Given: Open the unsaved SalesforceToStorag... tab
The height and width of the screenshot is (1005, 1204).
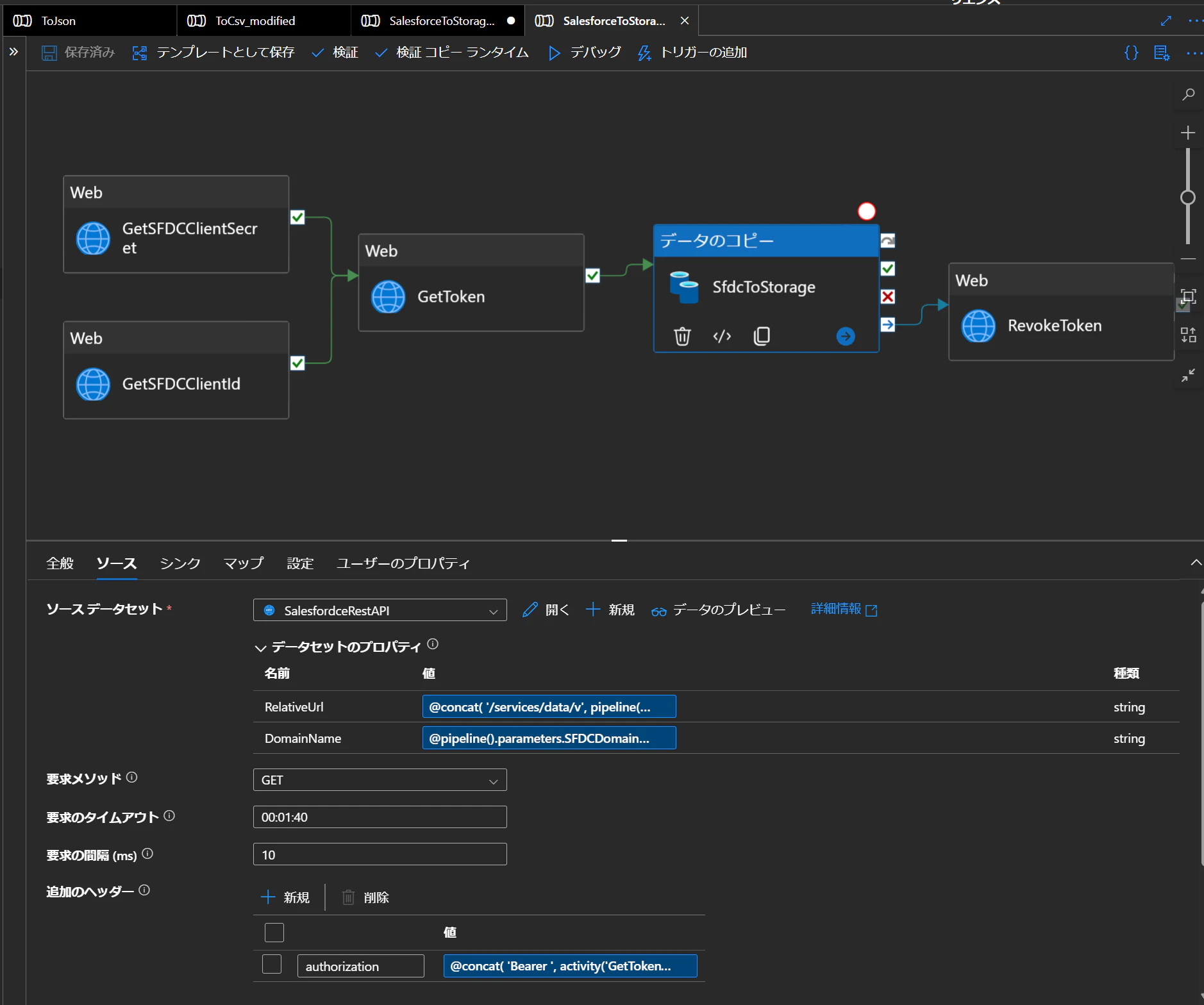Looking at the screenshot, I should pyautogui.click(x=438, y=21).
